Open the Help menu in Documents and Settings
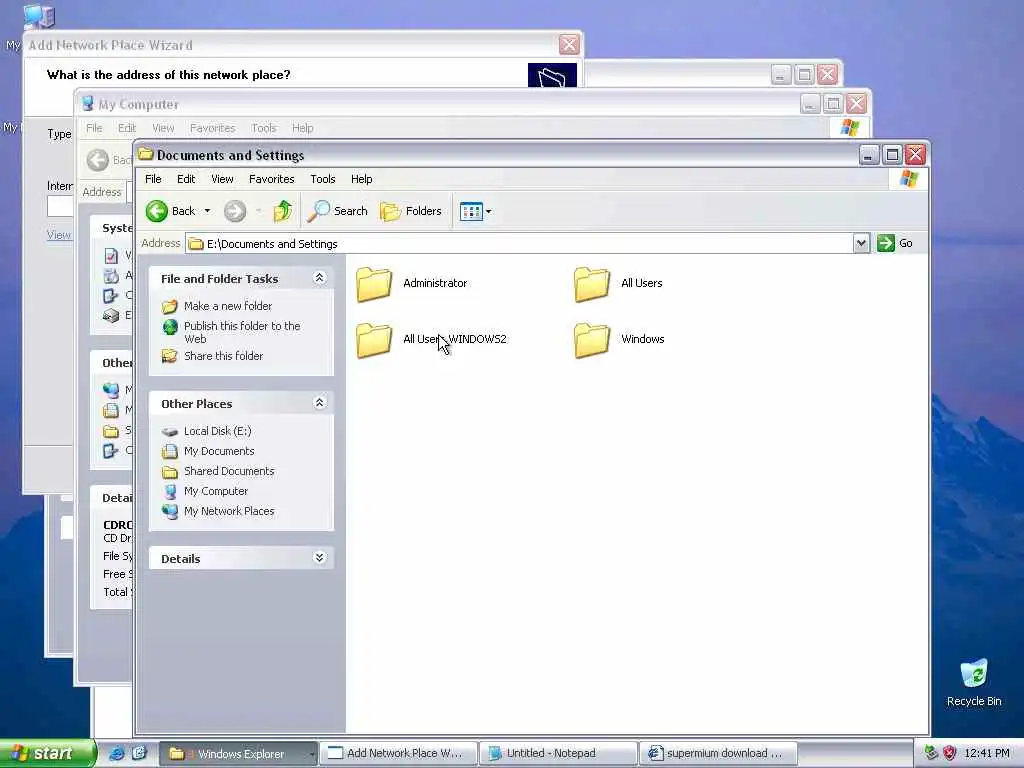The width and height of the screenshot is (1024, 768). tap(361, 179)
